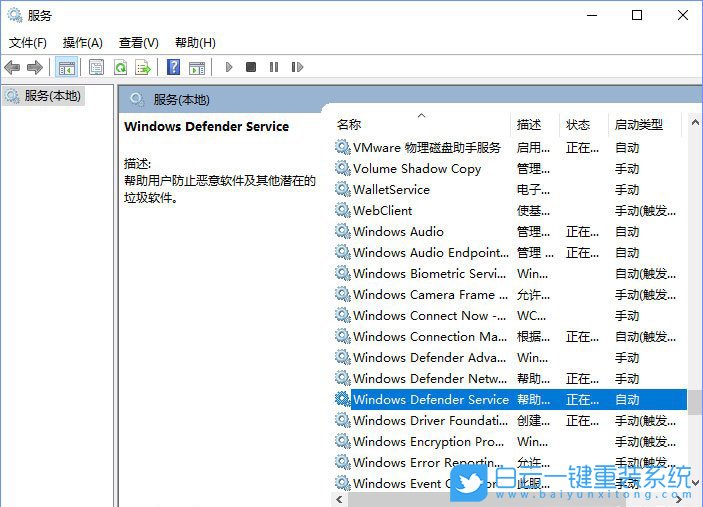This screenshot has height=507, width=703.
Task: Click the Stop service square icon
Action: 251,67
